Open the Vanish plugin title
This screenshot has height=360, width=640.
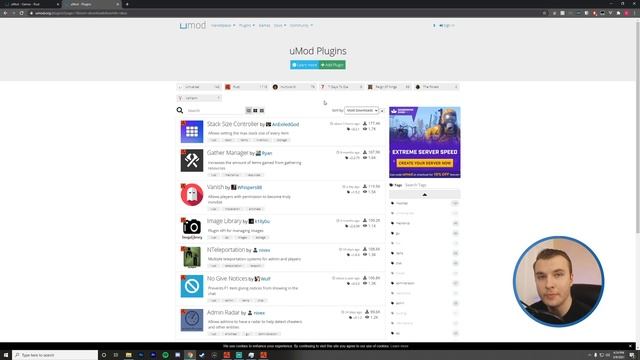point(216,187)
